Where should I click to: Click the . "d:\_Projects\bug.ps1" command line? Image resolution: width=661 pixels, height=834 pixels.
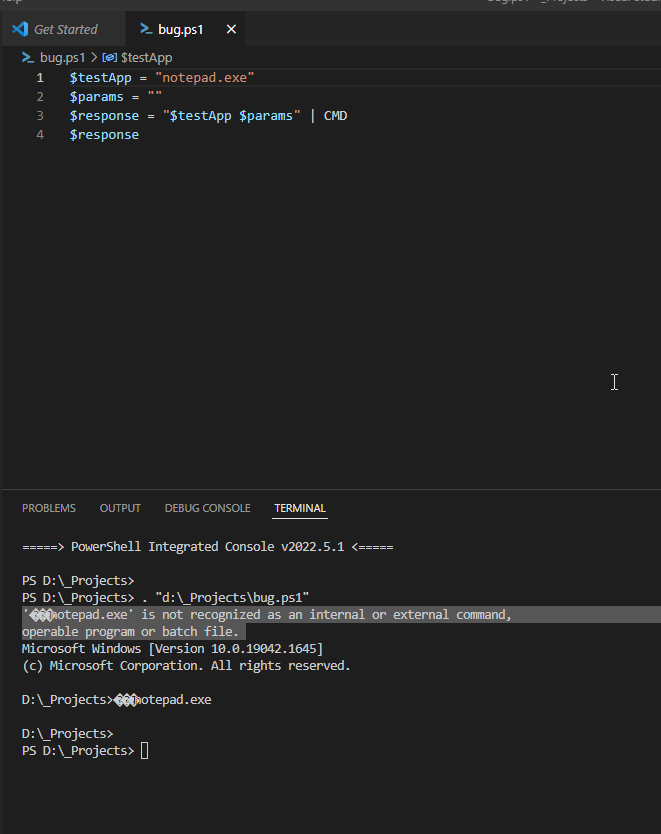click(x=165, y=598)
